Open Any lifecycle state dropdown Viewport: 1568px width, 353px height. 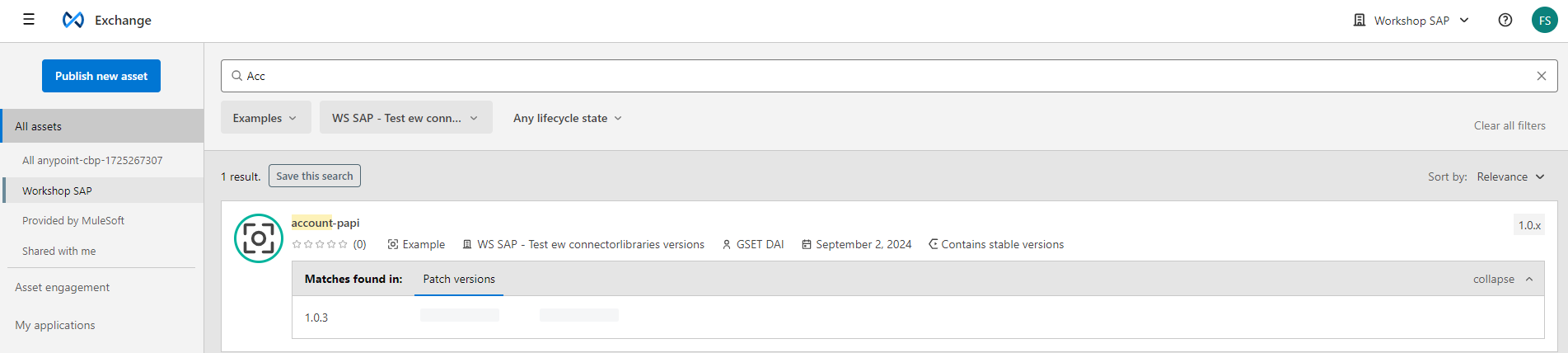pos(568,118)
